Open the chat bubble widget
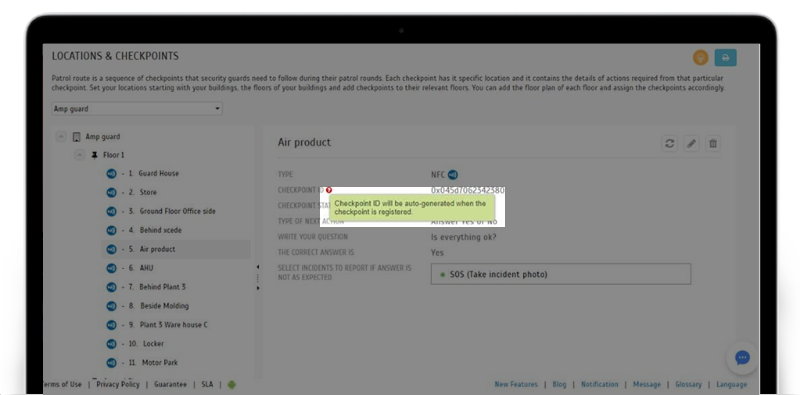This screenshot has height=395, width=800. 742,358
